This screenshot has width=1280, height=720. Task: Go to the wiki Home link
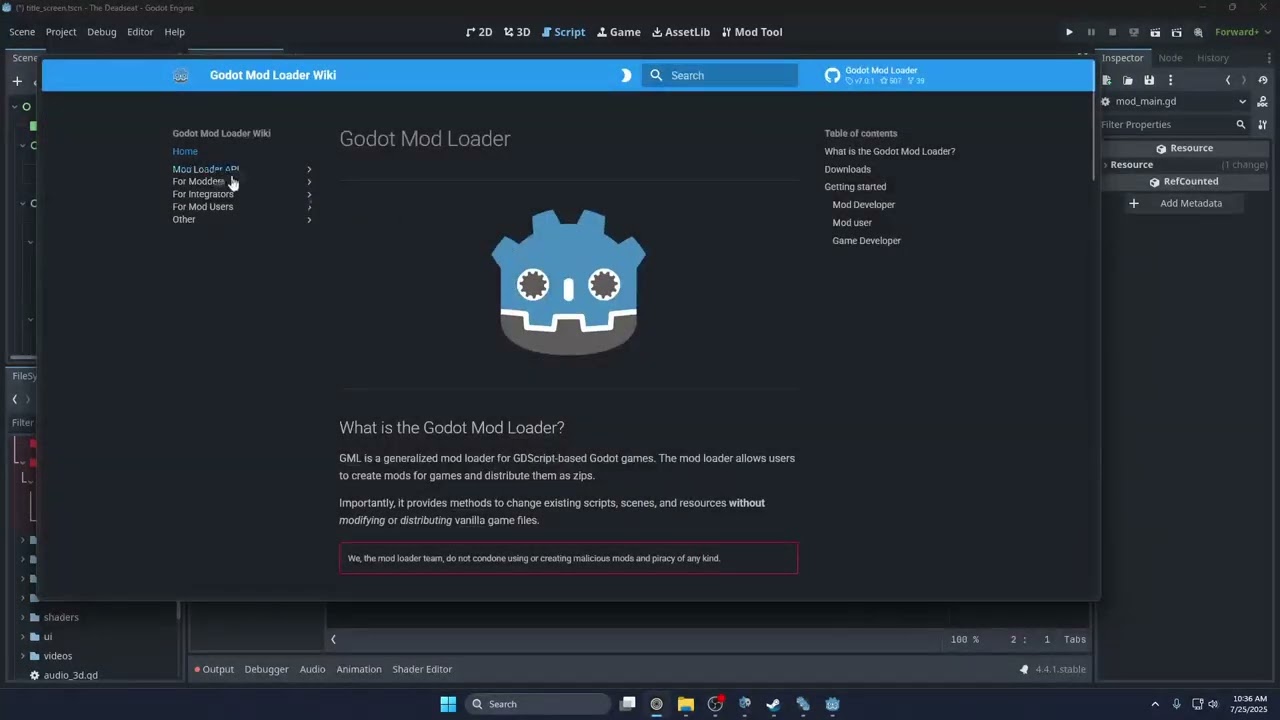(185, 151)
